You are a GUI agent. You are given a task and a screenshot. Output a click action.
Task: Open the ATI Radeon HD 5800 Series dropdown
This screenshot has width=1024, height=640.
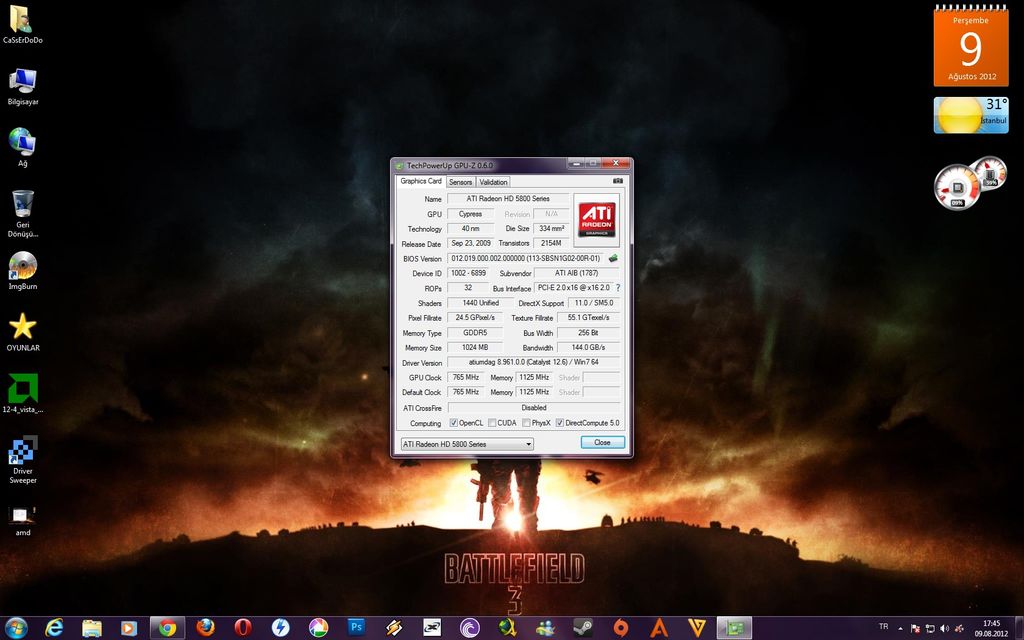[x=467, y=444]
